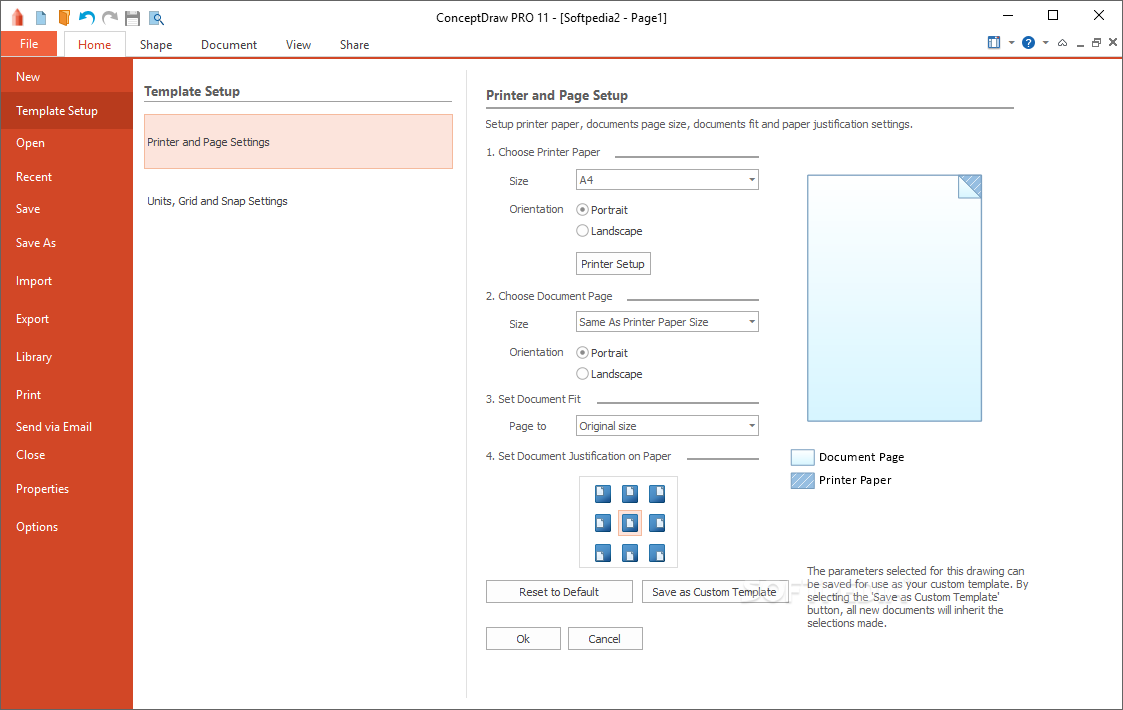Image resolution: width=1123 pixels, height=710 pixels.
Task: Select Printer and Page Settings item
Action: 298,142
